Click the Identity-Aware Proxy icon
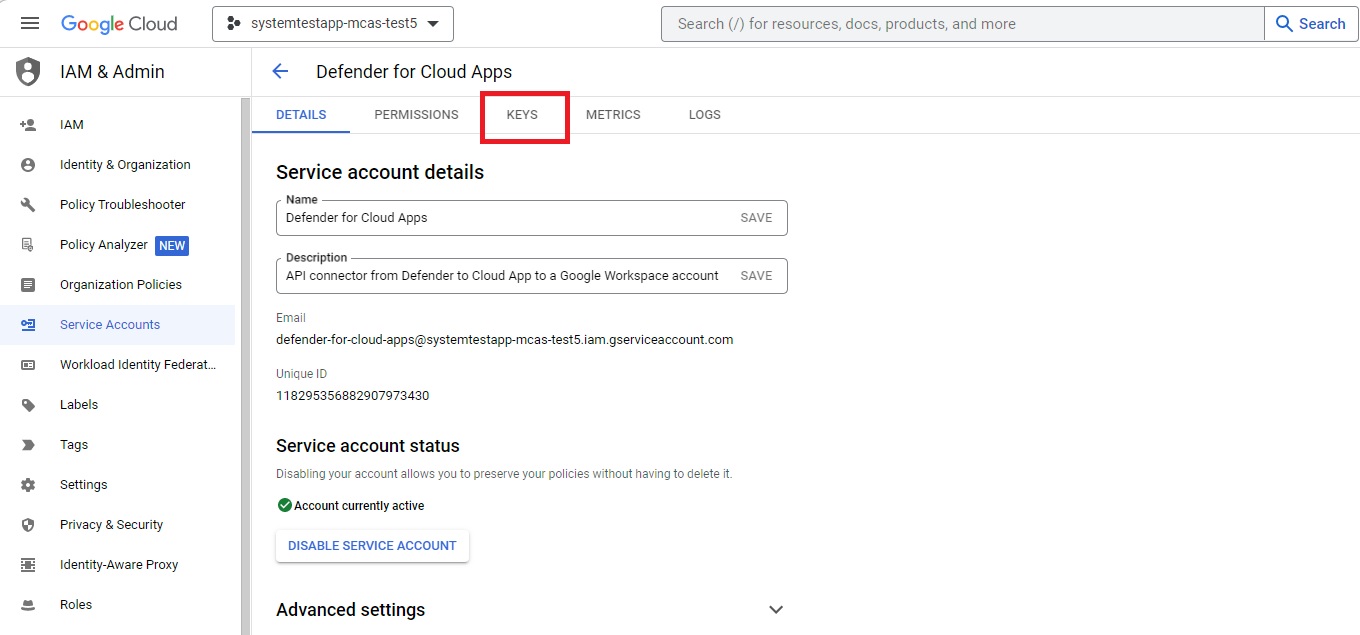This screenshot has height=635, width=1360. click(x=28, y=565)
